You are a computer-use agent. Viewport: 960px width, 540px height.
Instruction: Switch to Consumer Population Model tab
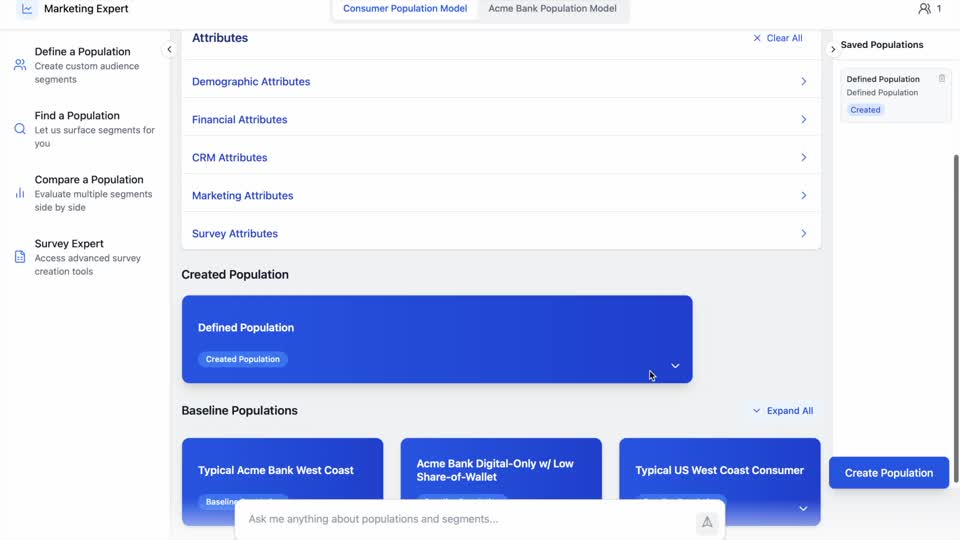pos(405,9)
